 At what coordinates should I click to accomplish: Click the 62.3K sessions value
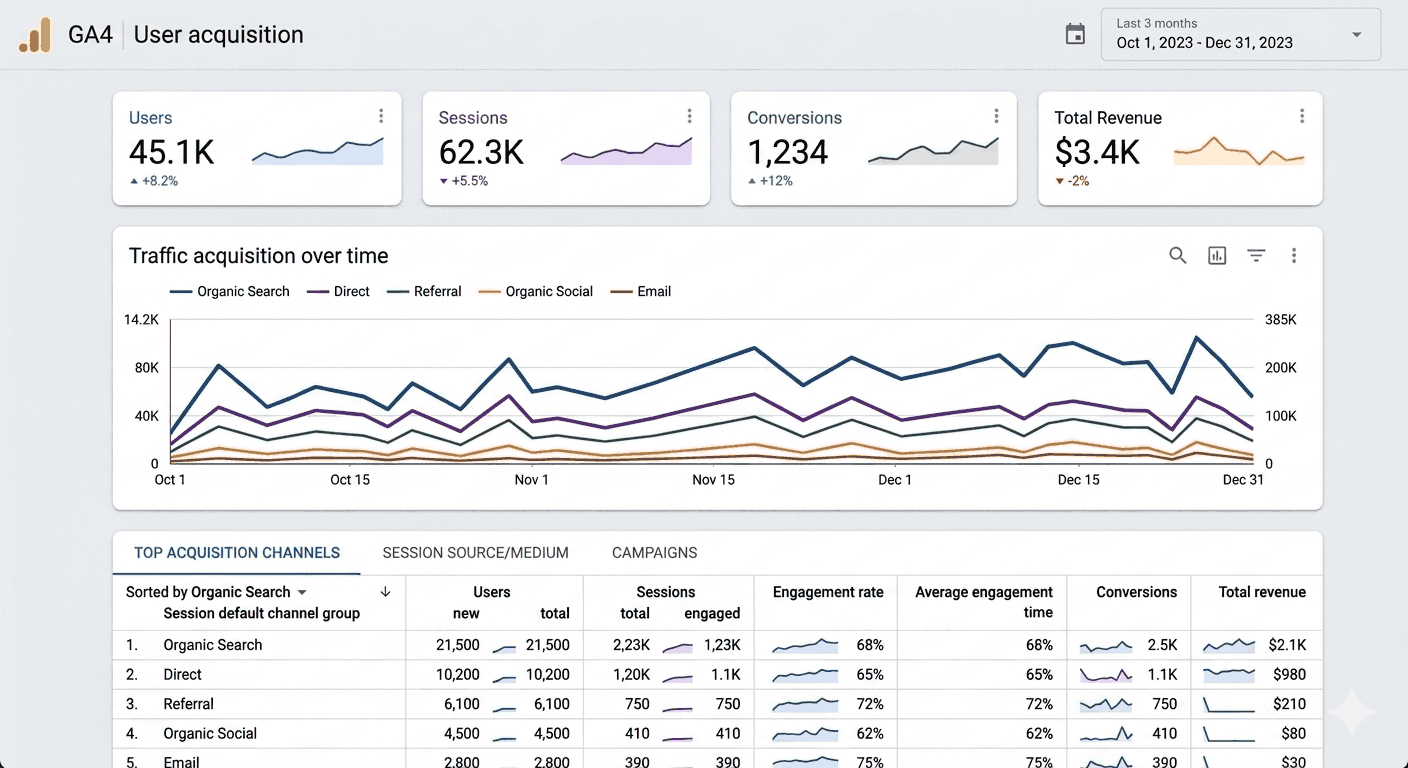pos(481,152)
